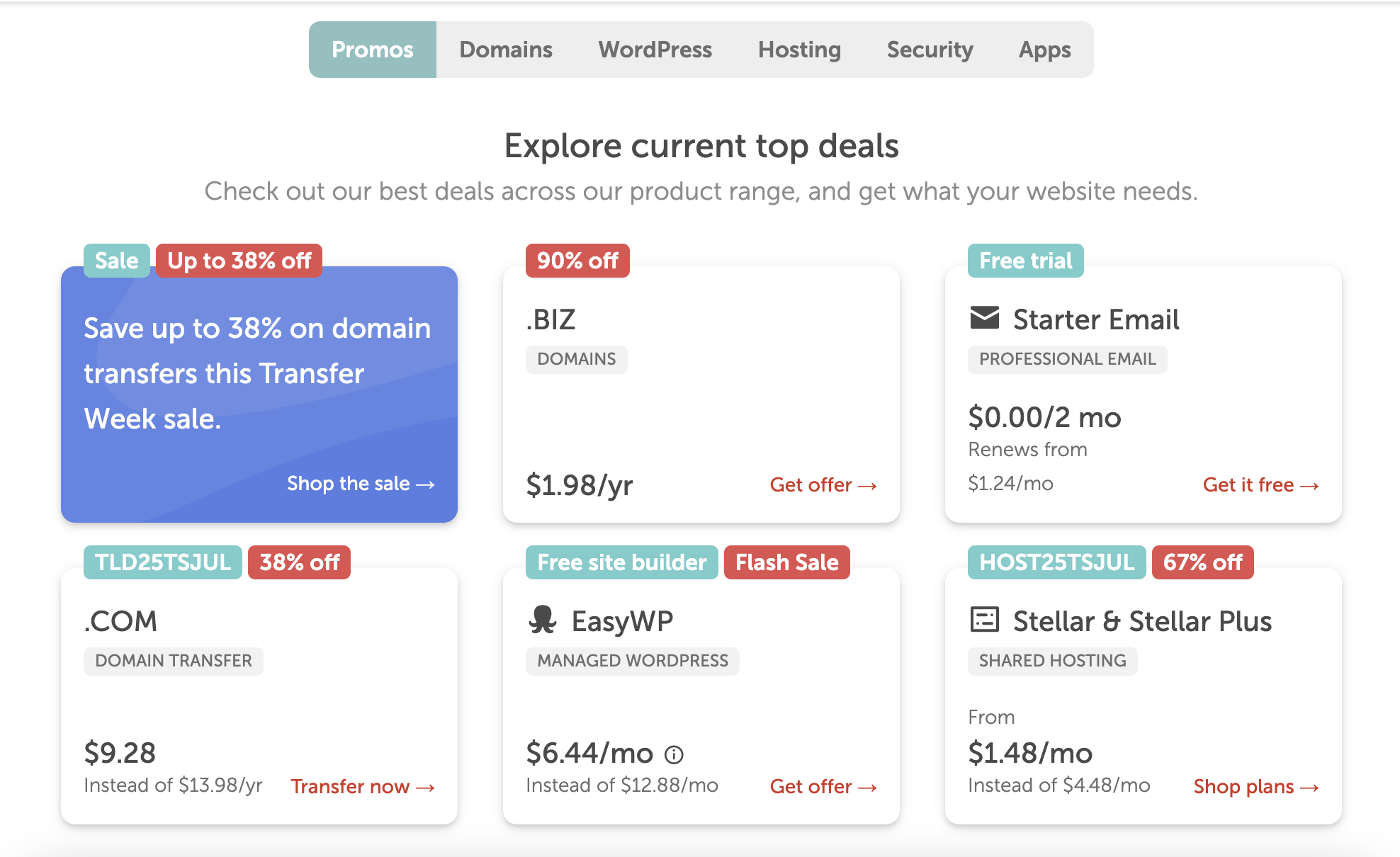The width and height of the screenshot is (1400, 857).
Task: Click the .BIZ card title
Action: click(551, 320)
